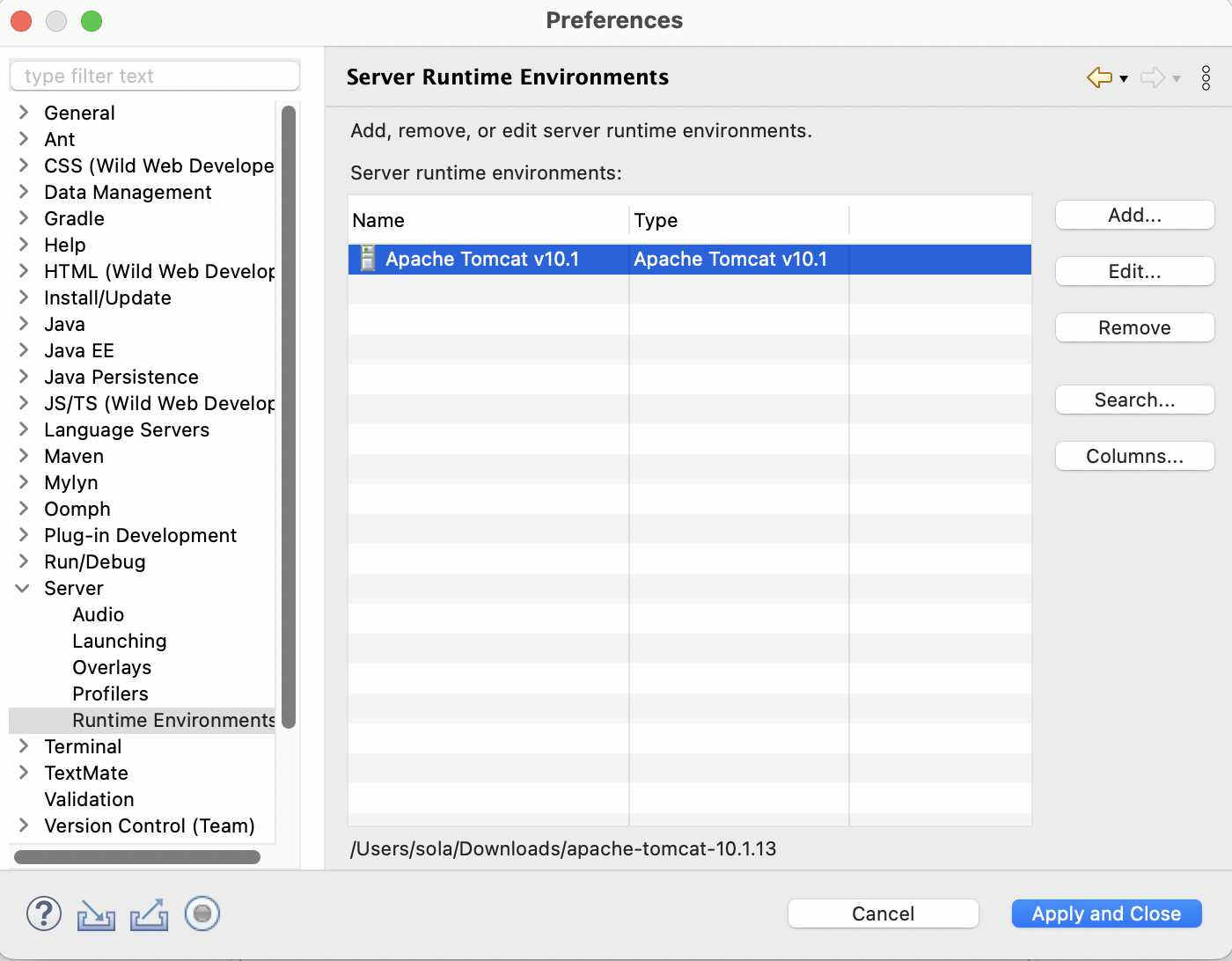Click the vertical scrollbar of preferences tree
Image resolution: width=1232 pixels, height=961 pixels.
coord(289,417)
